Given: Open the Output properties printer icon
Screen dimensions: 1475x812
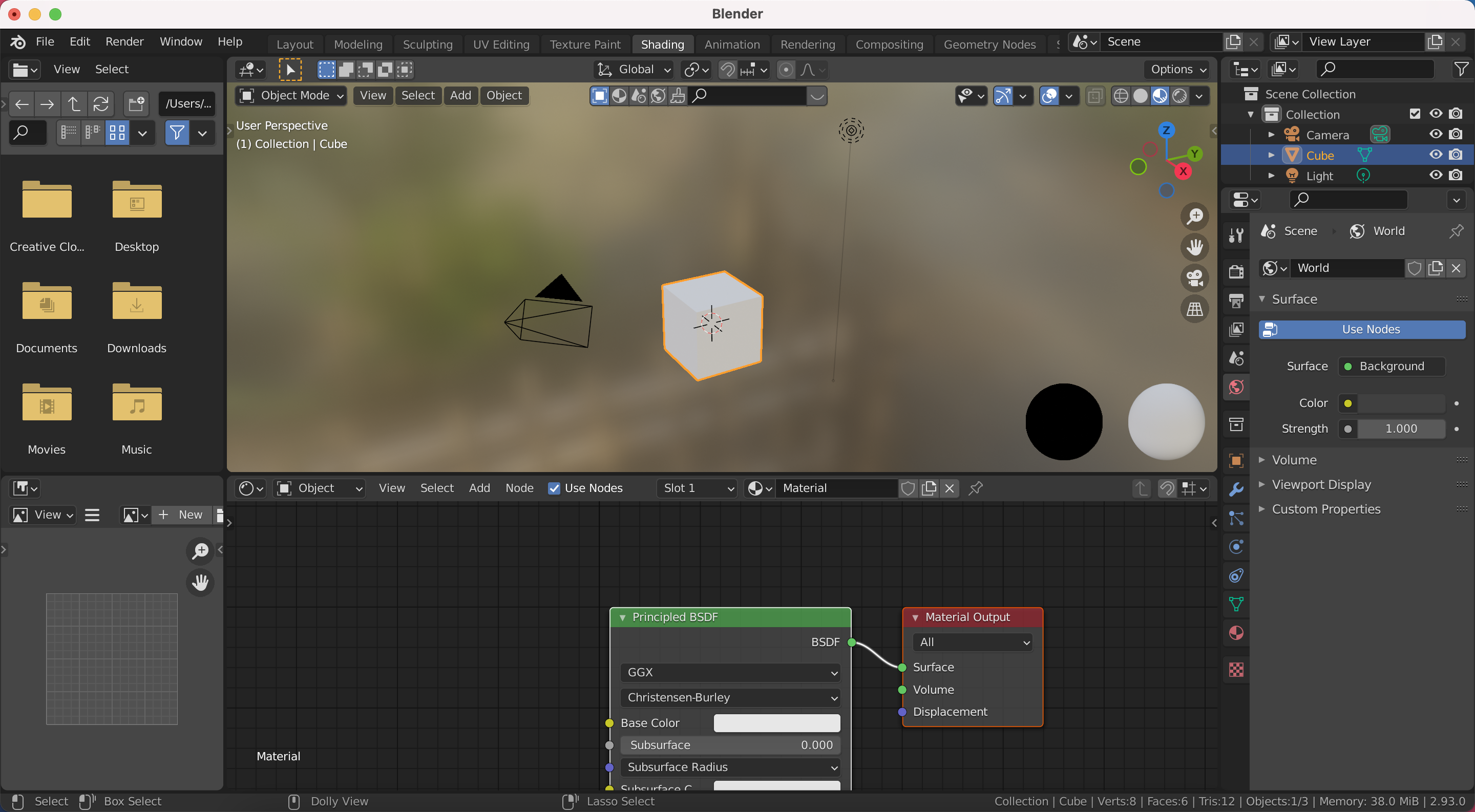Looking at the screenshot, I should [x=1236, y=301].
